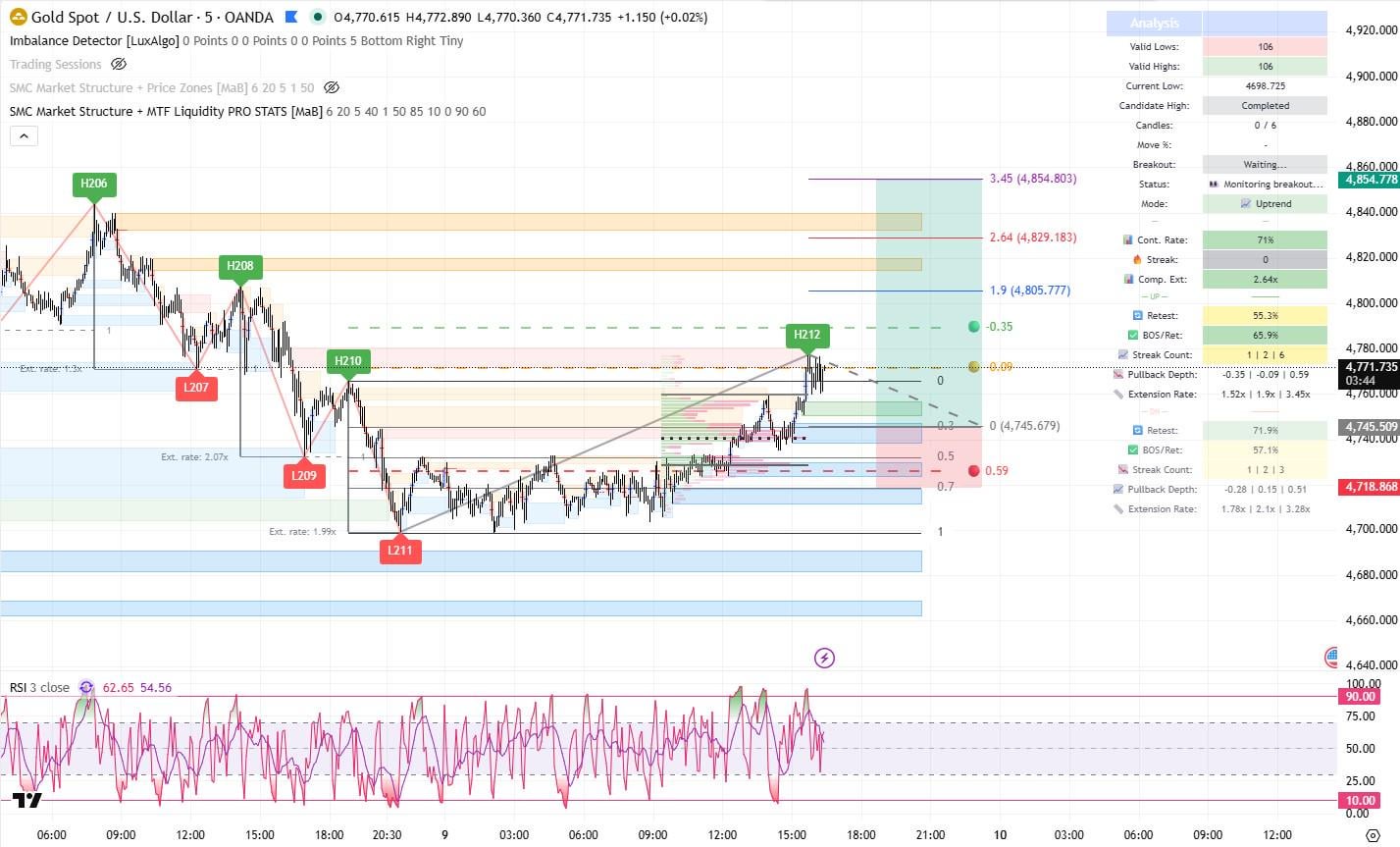Click the 90.00 overbought level label on the RSI scale
1400x847 pixels.
coord(1358,695)
